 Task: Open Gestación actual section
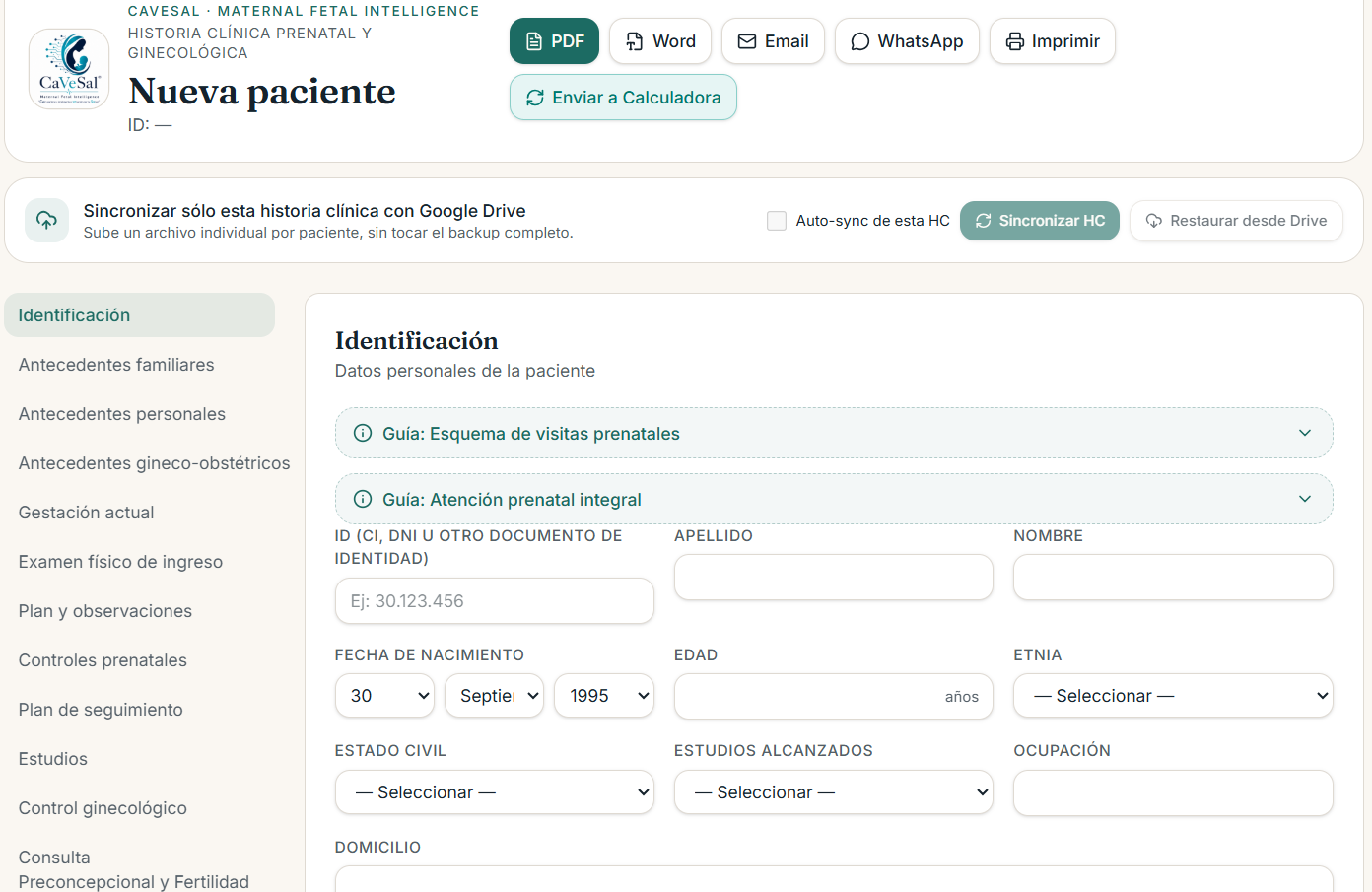(x=139, y=513)
